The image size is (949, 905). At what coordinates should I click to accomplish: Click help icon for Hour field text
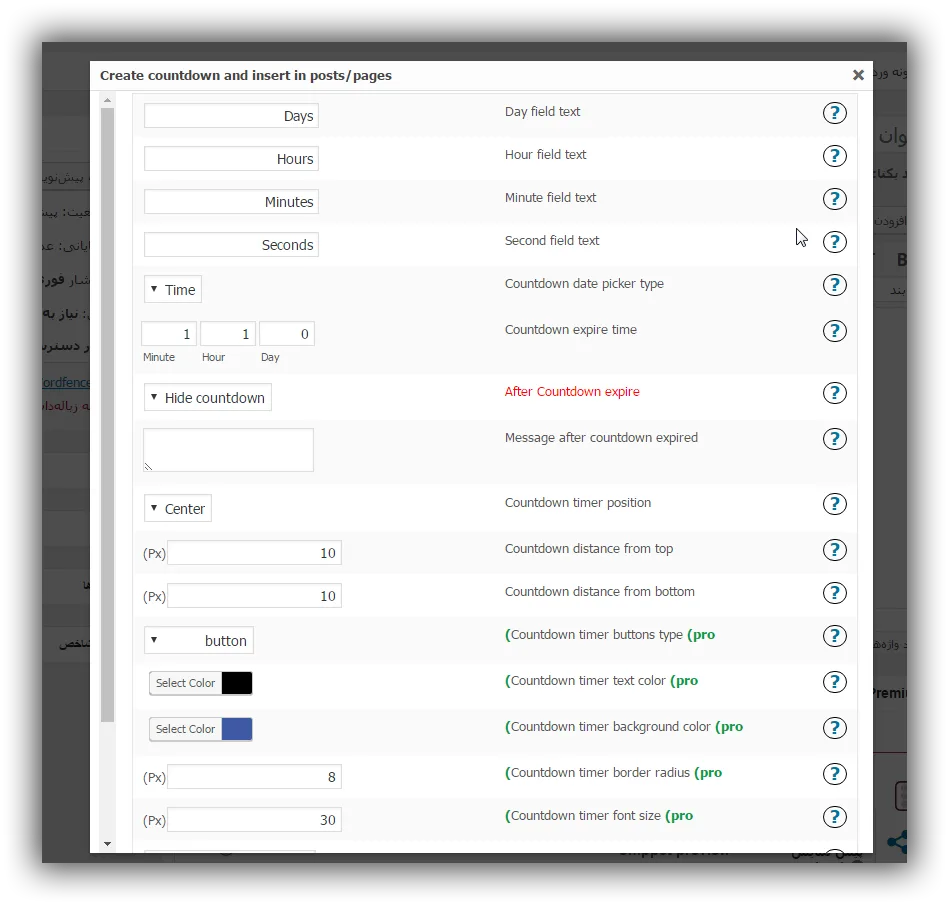point(834,156)
